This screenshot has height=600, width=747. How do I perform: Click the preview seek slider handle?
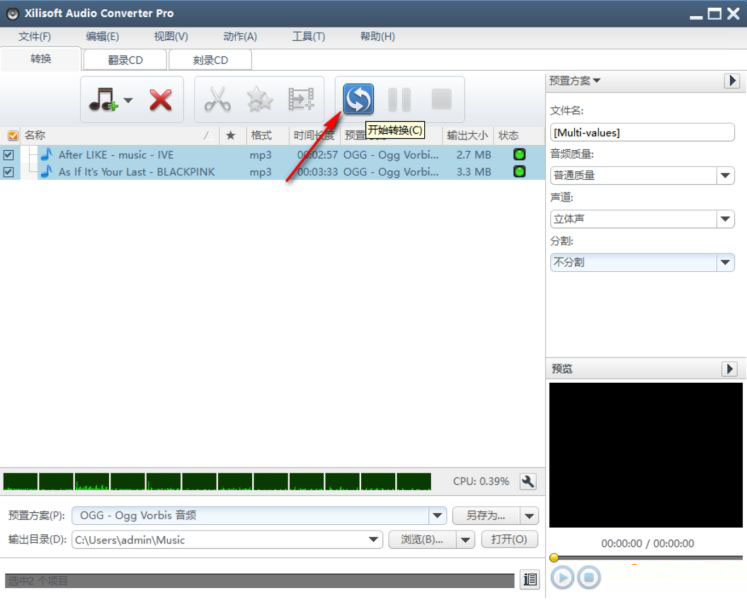pyautogui.click(x=554, y=557)
